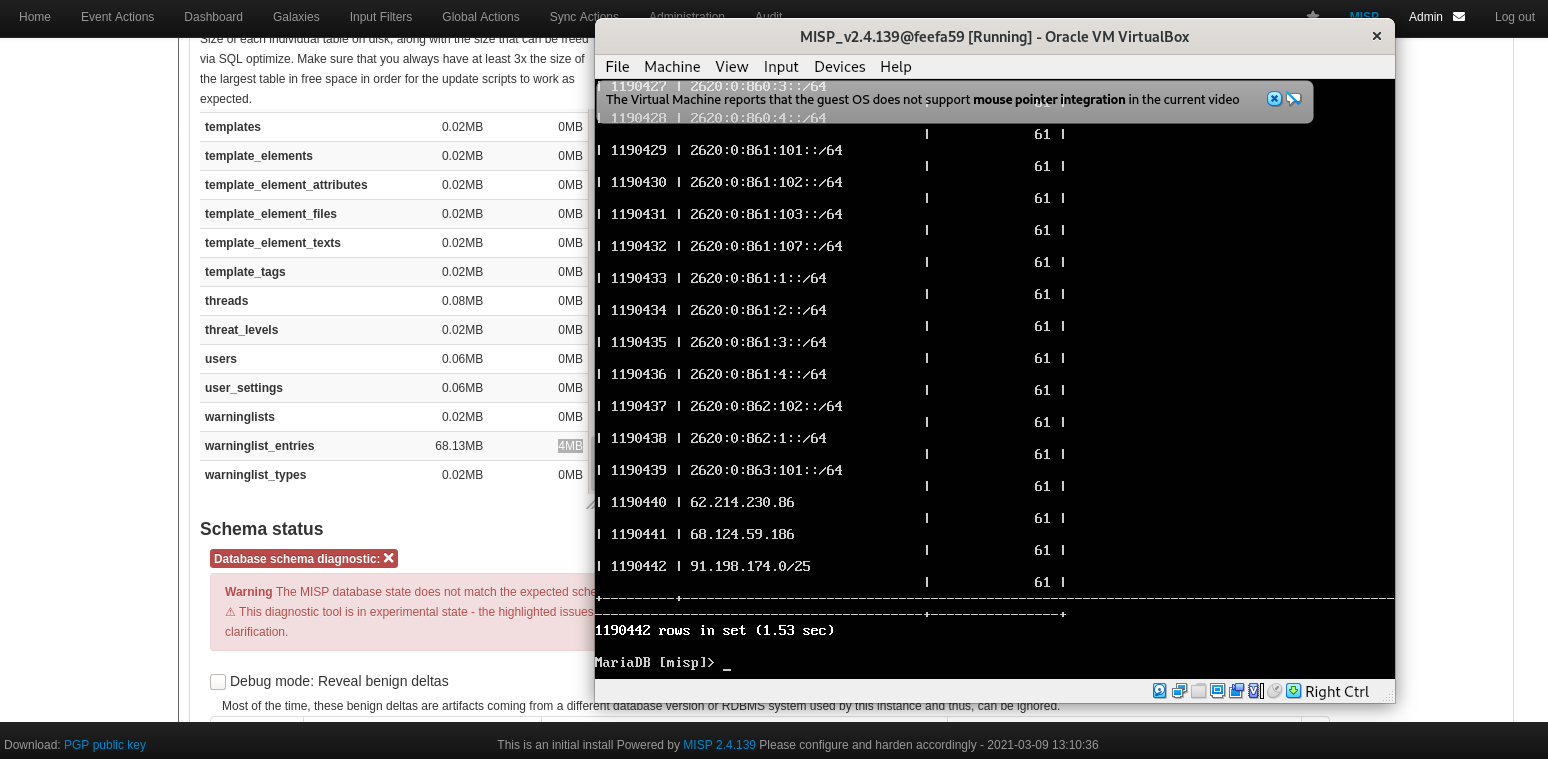Enable Debug mode: Reveal benign deltas checkbox

coord(218,682)
